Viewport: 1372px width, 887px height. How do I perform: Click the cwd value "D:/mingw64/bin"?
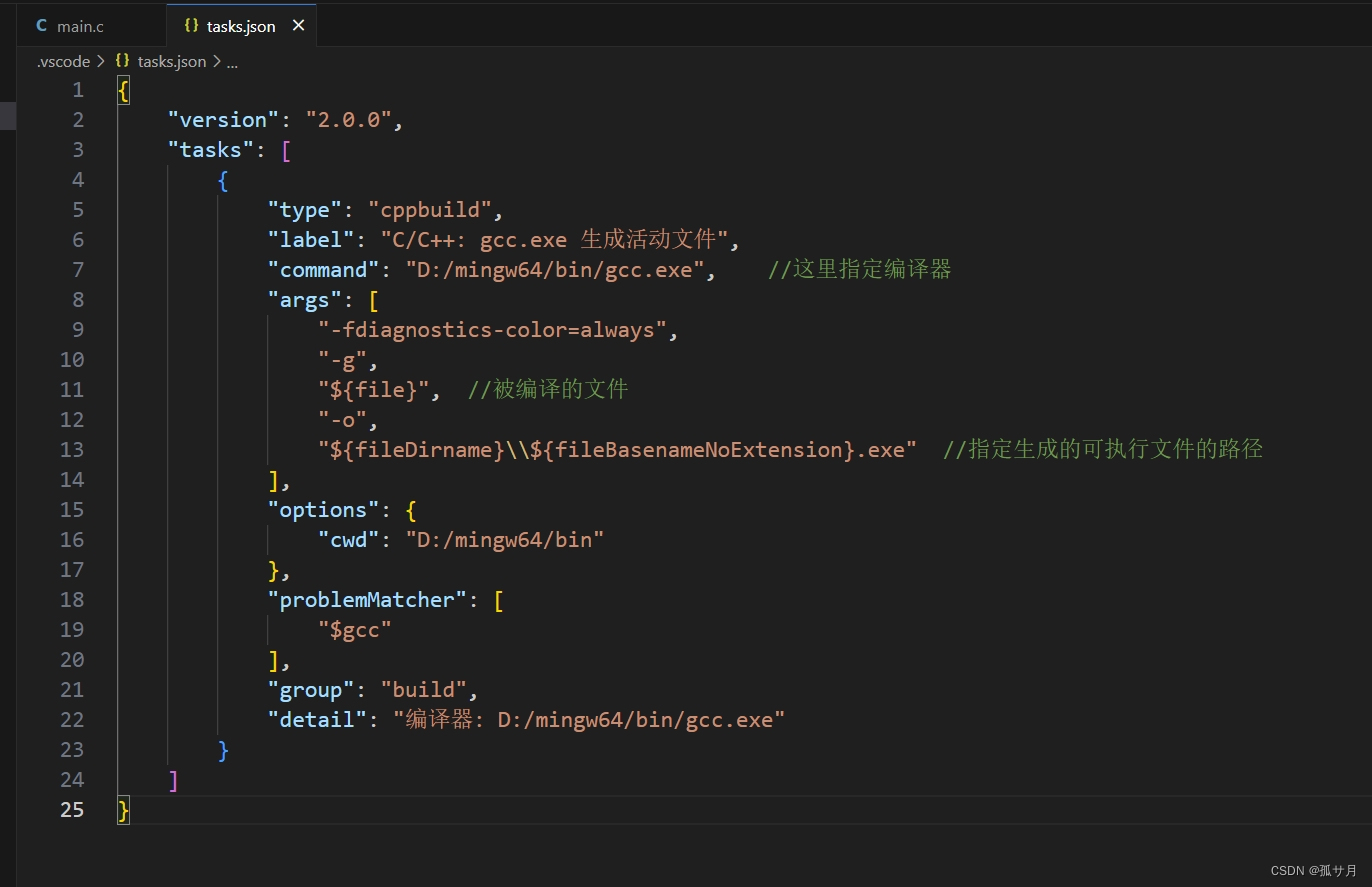click(x=505, y=540)
